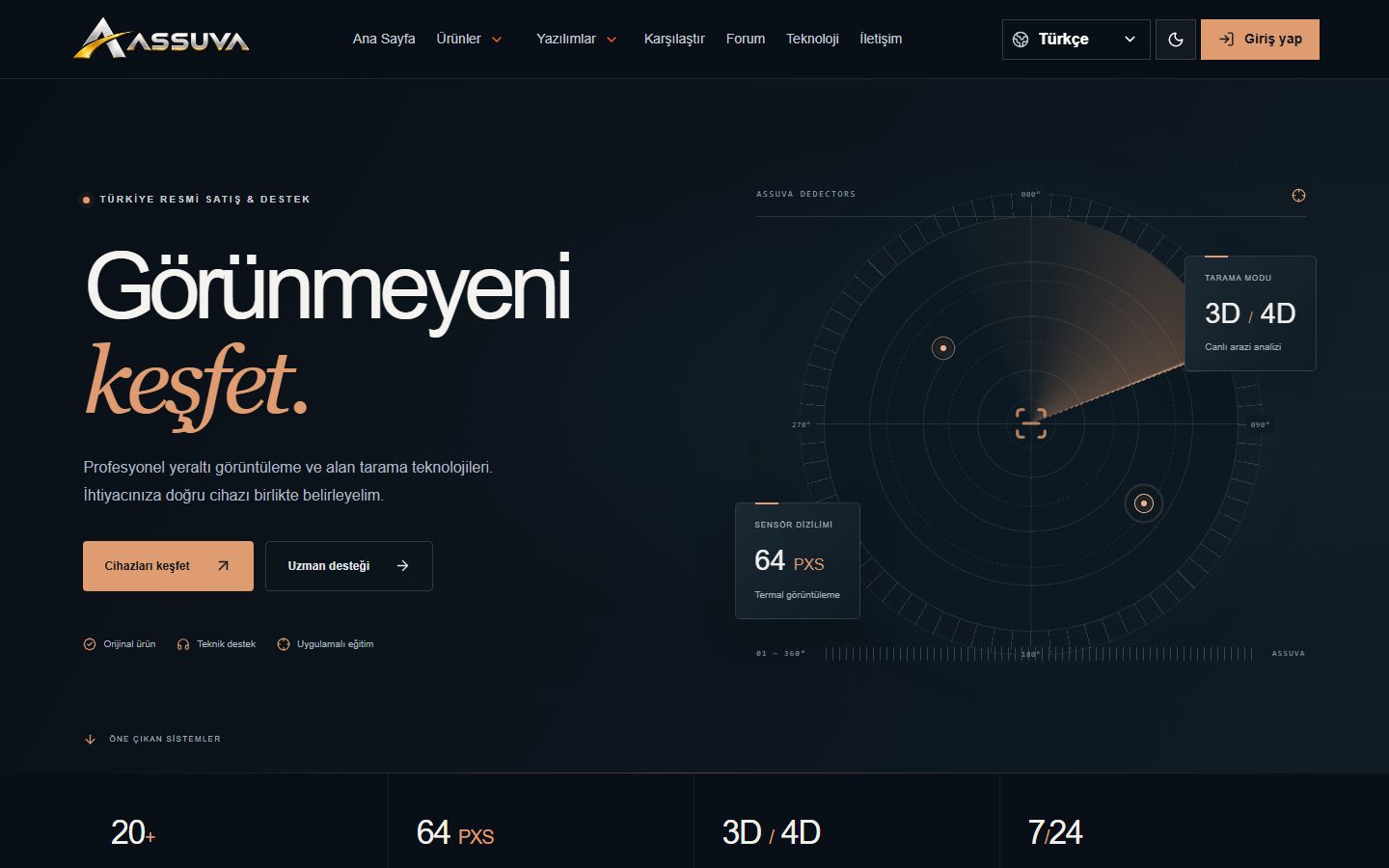Click the Cihazları keşfet button
This screenshot has height=868, width=1389.
(x=168, y=566)
